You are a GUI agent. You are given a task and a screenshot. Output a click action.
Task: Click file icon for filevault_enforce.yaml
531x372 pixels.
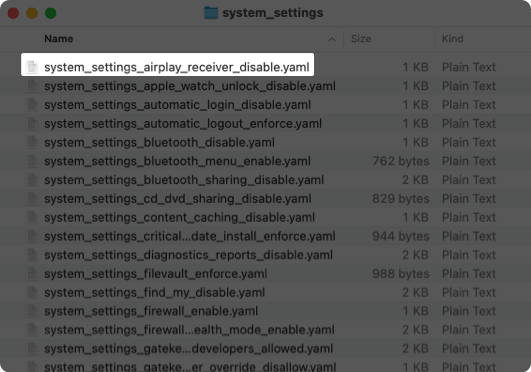tap(32, 273)
